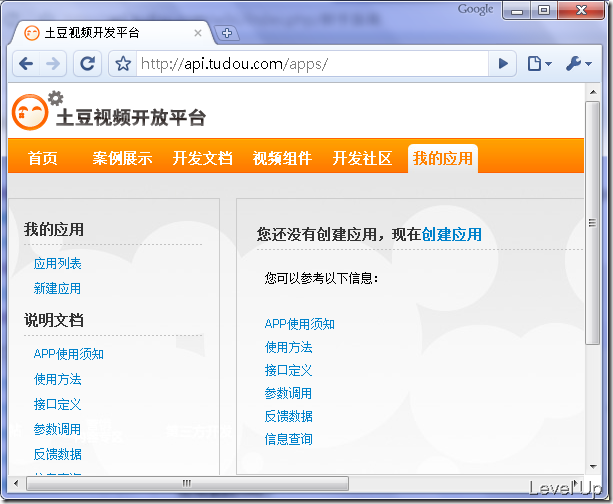Open main panel link 反馈数据

point(289,416)
